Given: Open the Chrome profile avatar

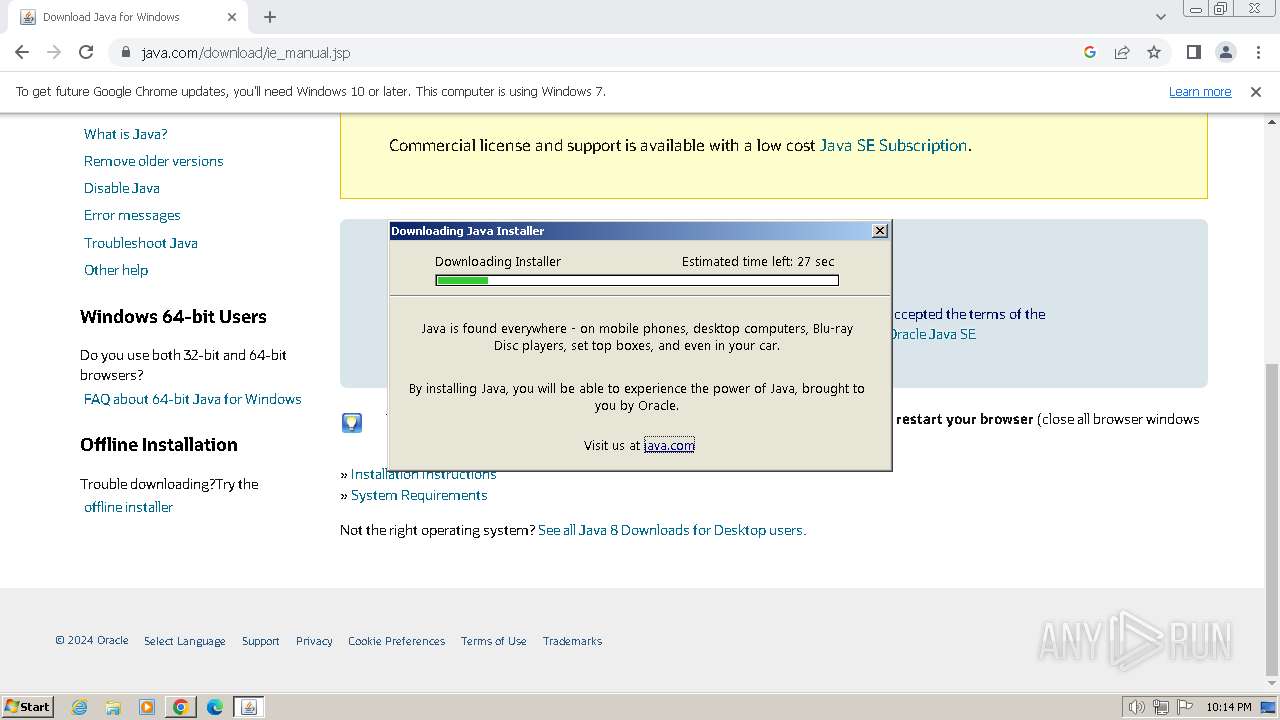Looking at the screenshot, I should click(1225, 52).
